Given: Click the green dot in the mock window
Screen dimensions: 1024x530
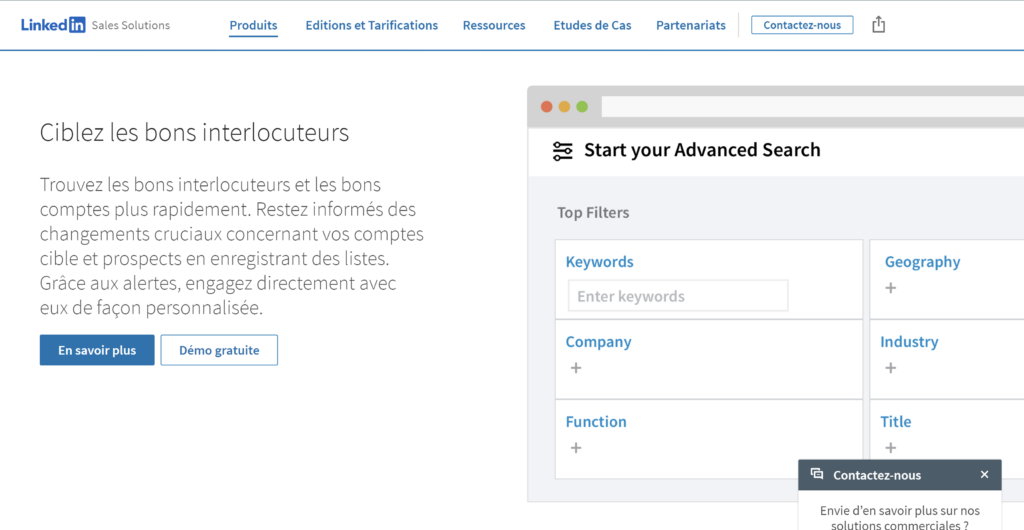Looking at the screenshot, I should pyautogui.click(x=582, y=107).
